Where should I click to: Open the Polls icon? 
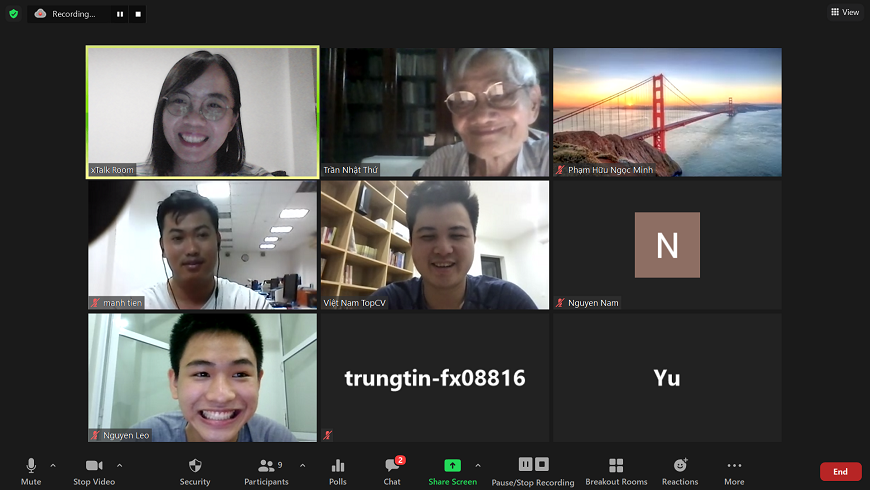point(338,466)
